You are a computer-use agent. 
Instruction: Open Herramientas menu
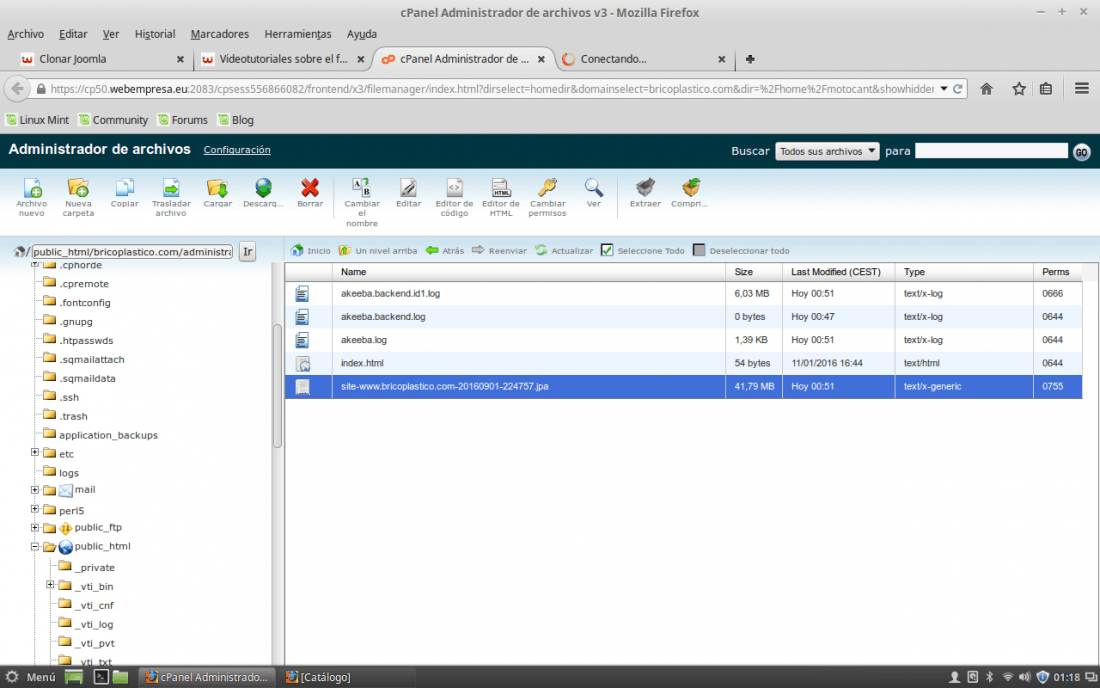pos(297,34)
